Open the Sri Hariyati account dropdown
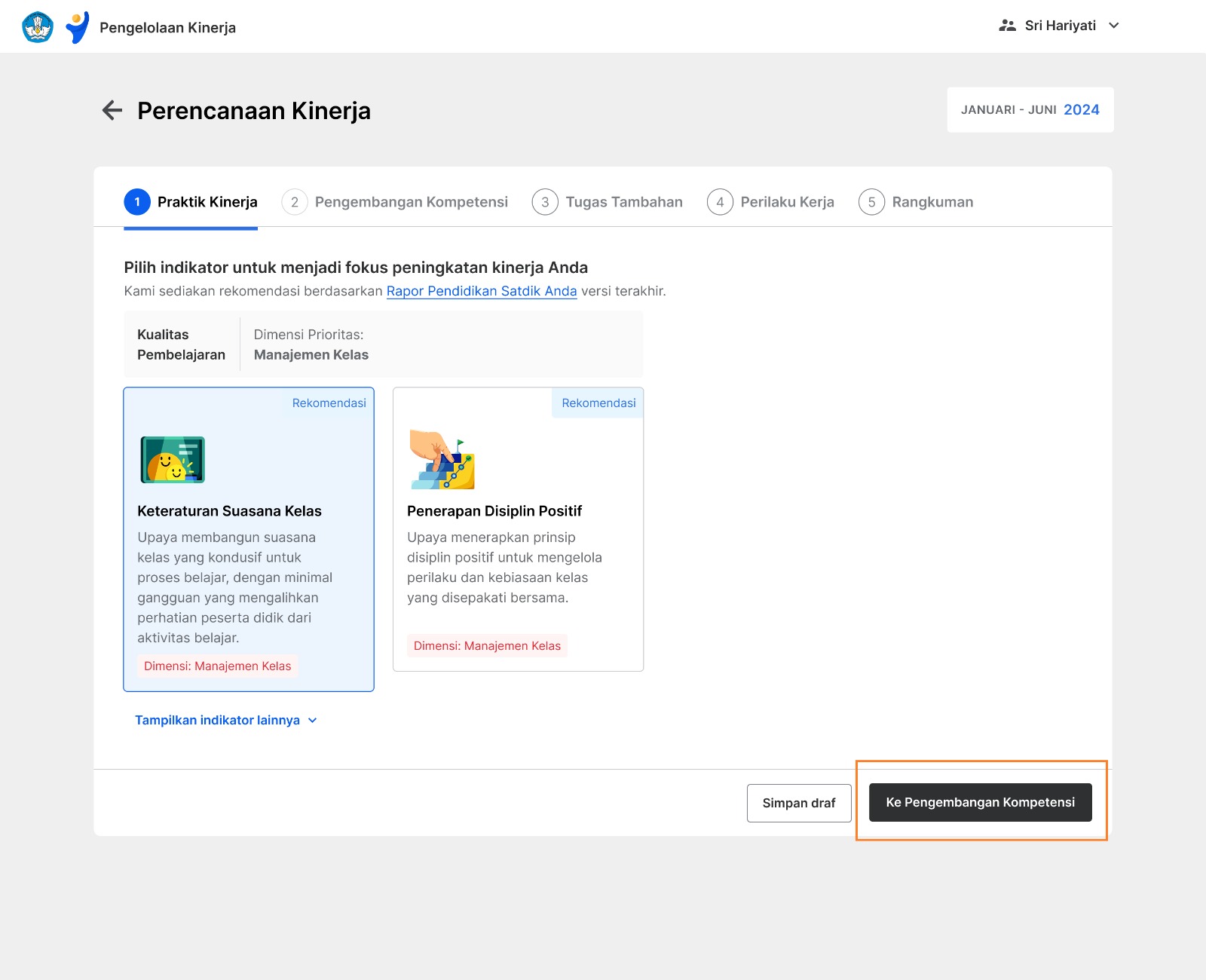 coord(1059,26)
